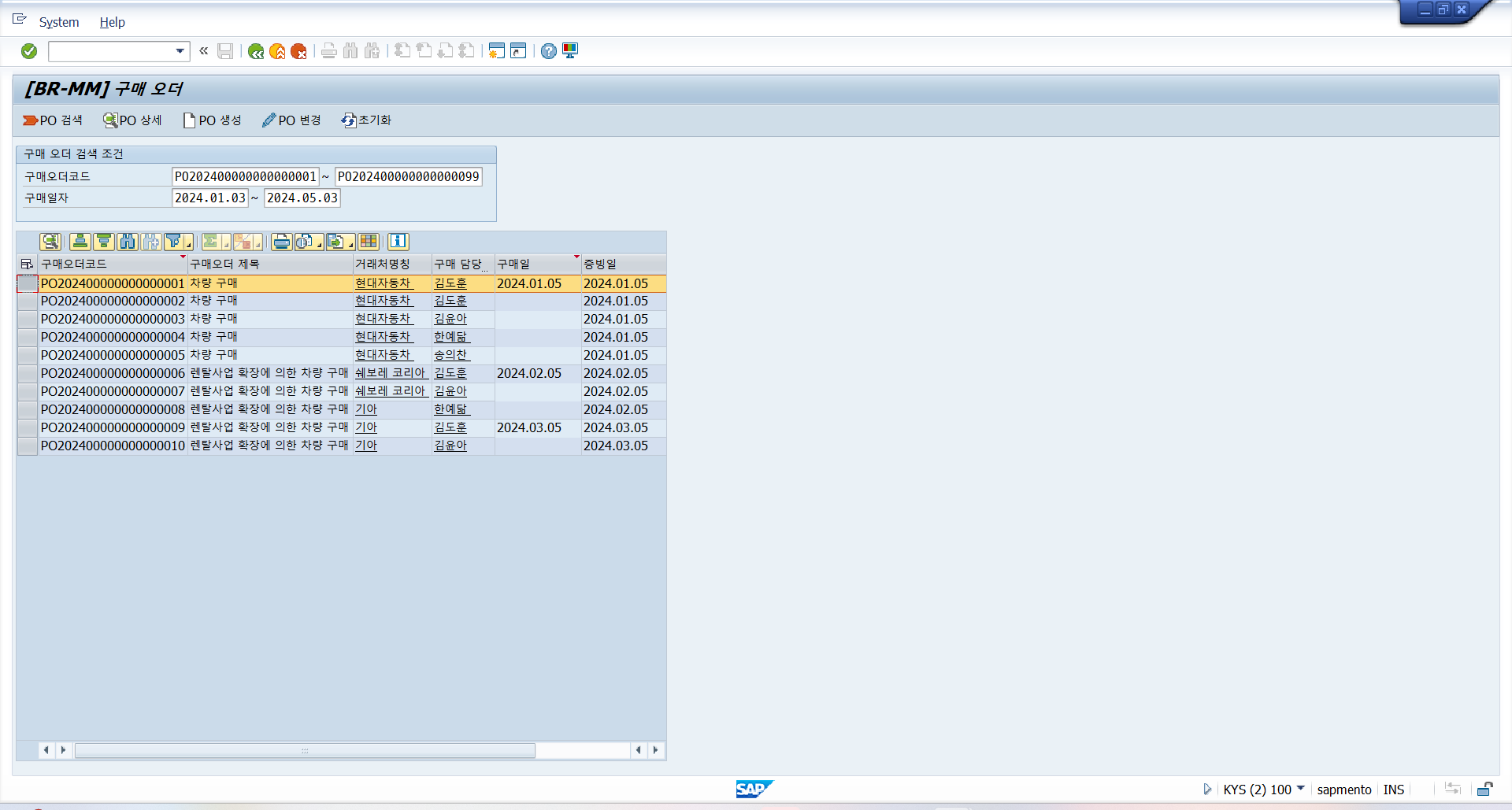This screenshot has width=1512, height=810.
Task: Click the 초기화 reset button
Action: tap(366, 120)
